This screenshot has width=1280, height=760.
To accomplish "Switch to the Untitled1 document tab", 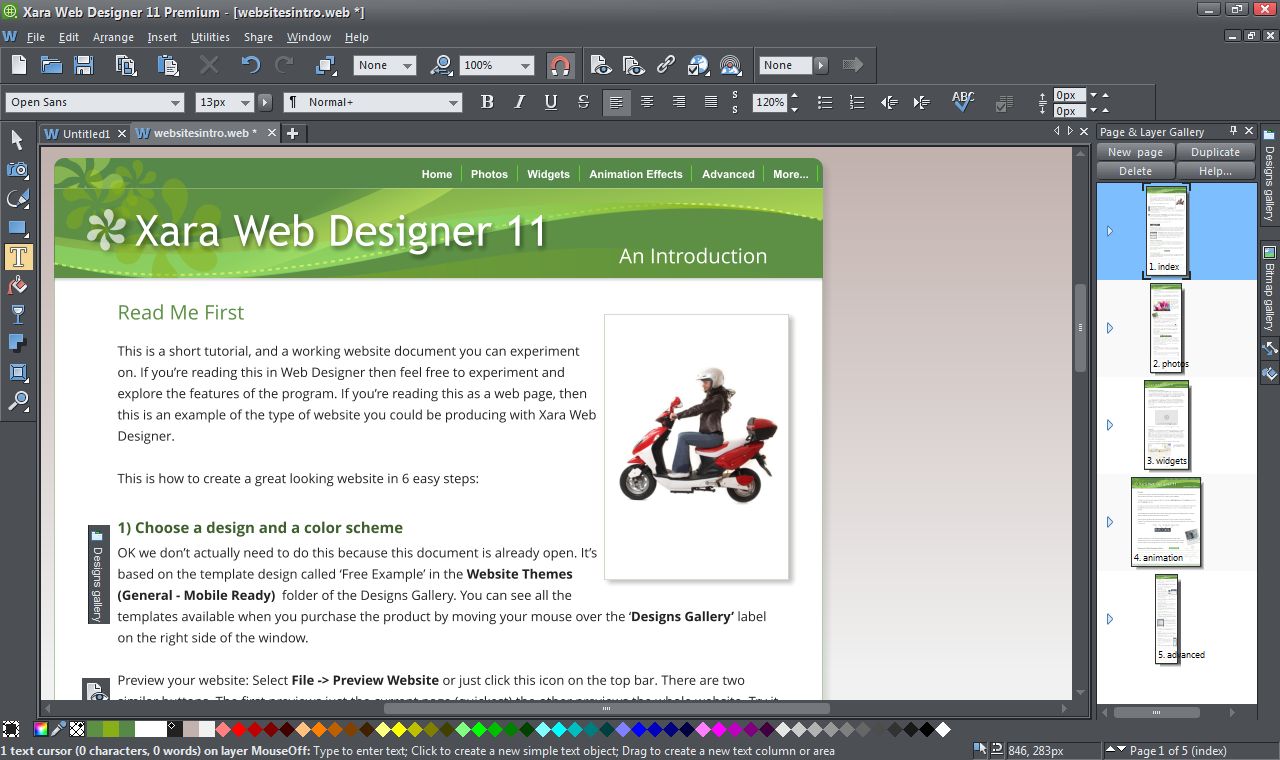I will 86,133.
